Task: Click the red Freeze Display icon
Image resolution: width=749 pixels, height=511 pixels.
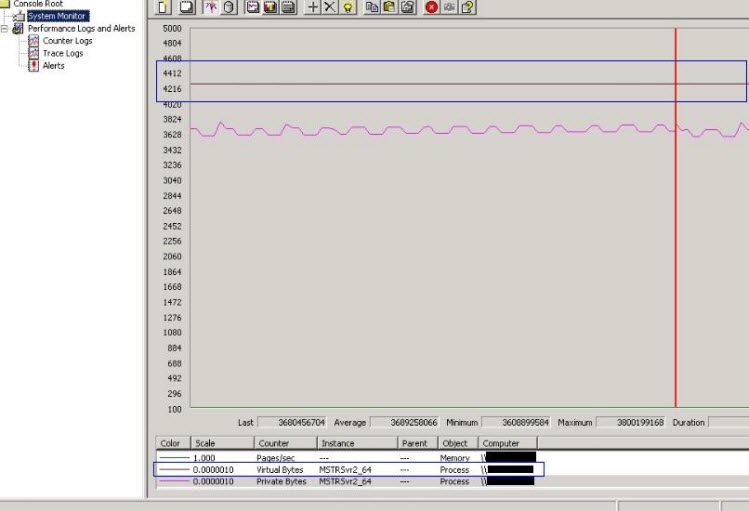Action: pyautogui.click(x=431, y=7)
